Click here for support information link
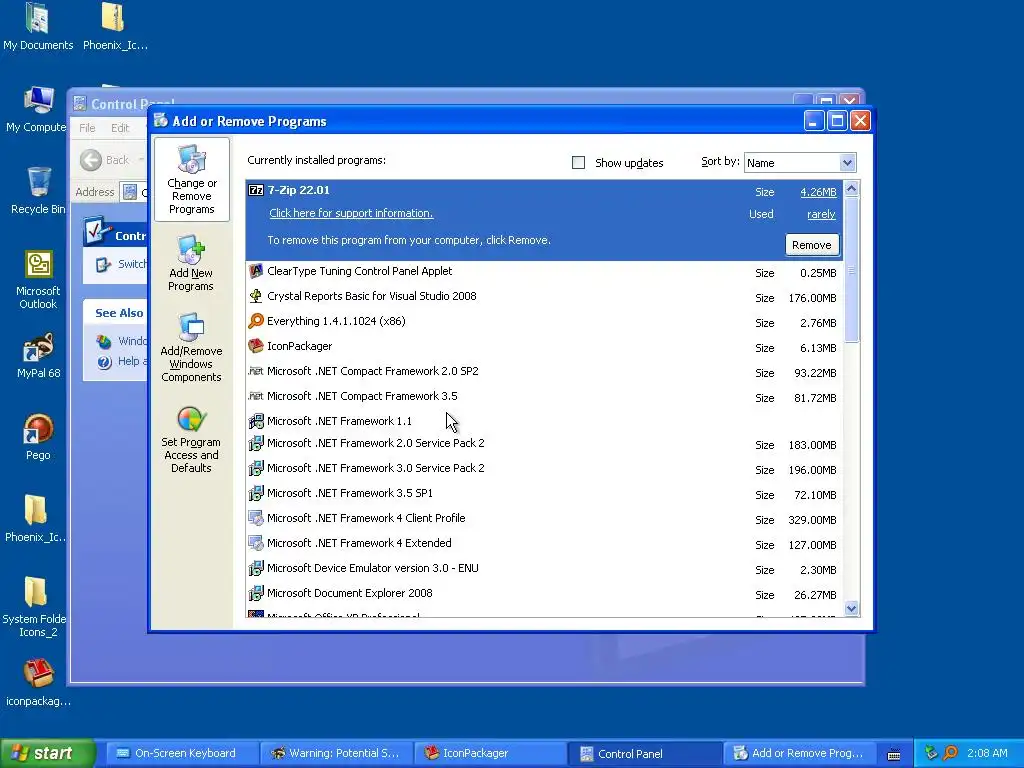1024x768 pixels. click(x=351, y=213)
